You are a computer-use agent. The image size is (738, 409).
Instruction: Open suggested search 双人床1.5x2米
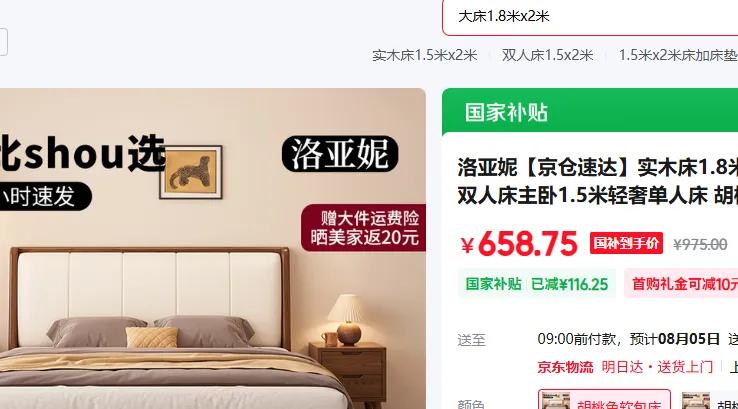[547, 56]
